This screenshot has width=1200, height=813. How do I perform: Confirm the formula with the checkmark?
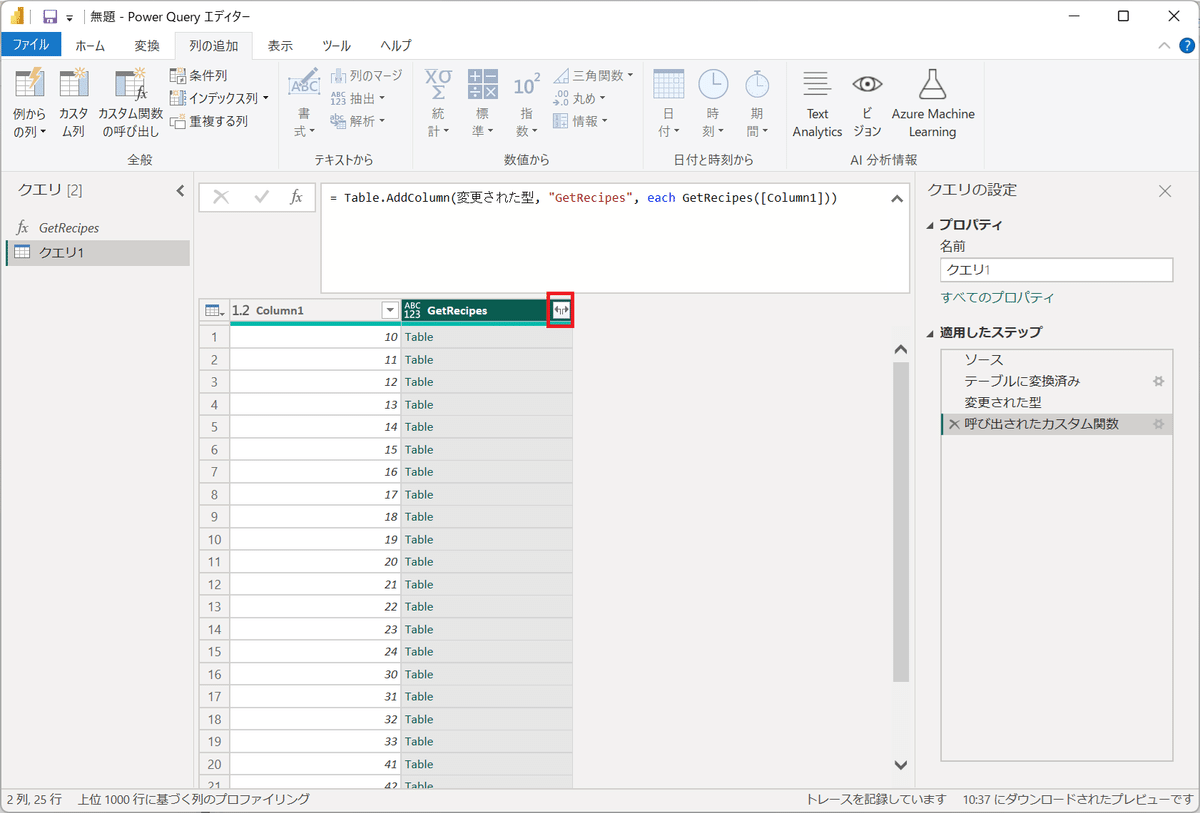(262, 197)
